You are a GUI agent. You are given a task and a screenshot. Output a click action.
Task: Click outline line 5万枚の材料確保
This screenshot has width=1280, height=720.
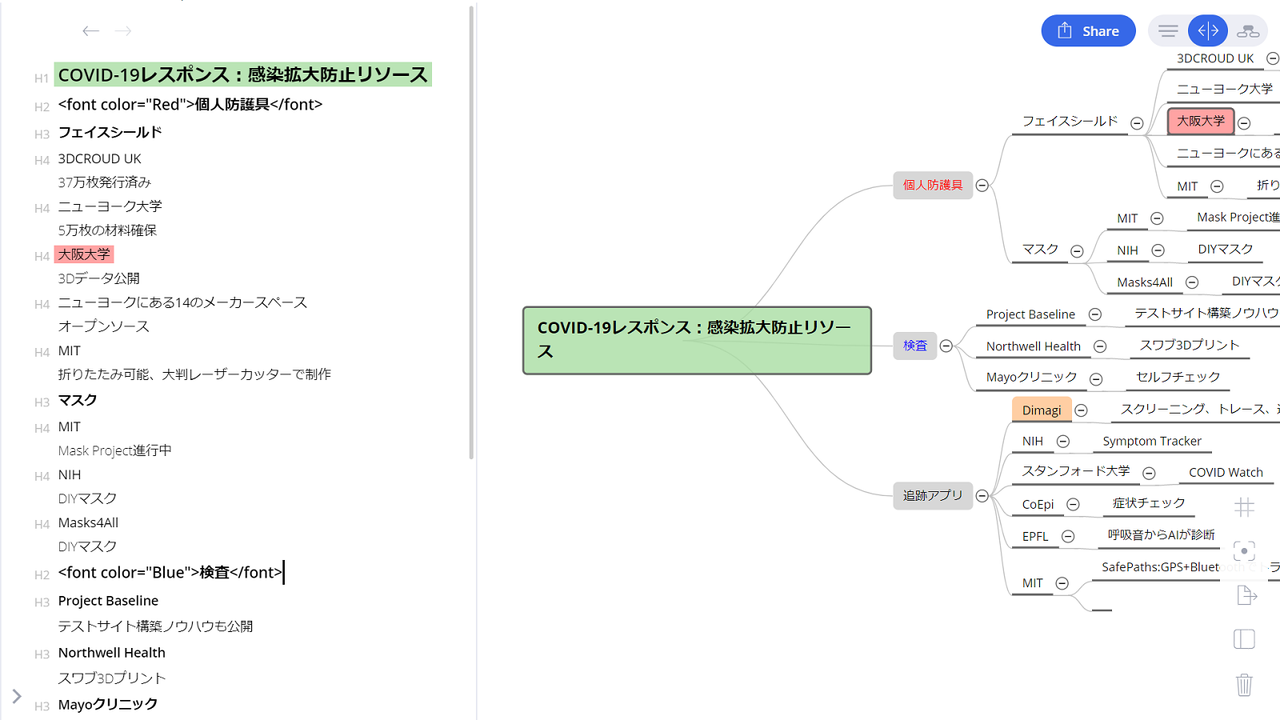pos(108,230)
